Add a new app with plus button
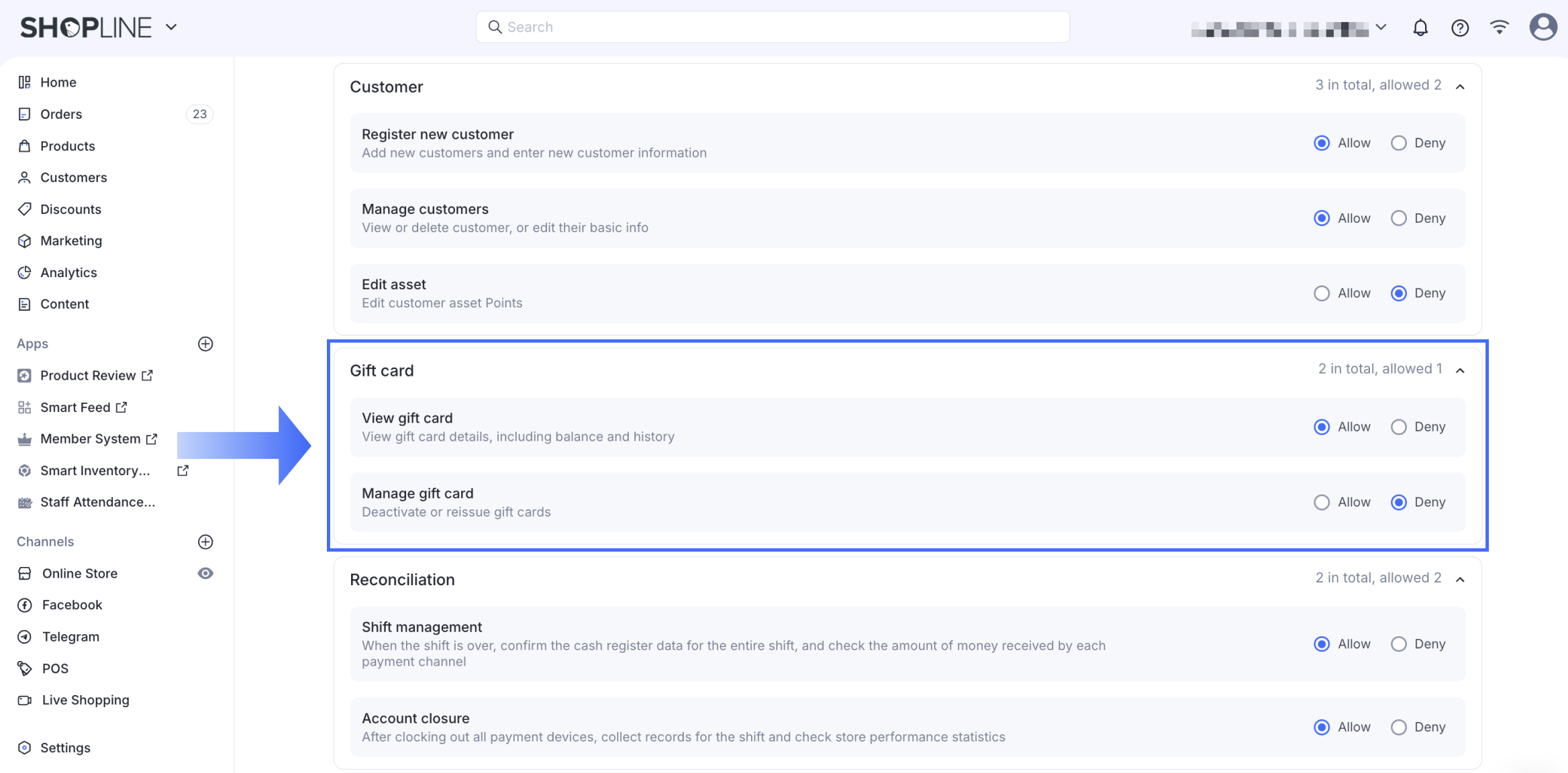The width and height of the screenshot is (1568, 773). (x=205, y=344)
